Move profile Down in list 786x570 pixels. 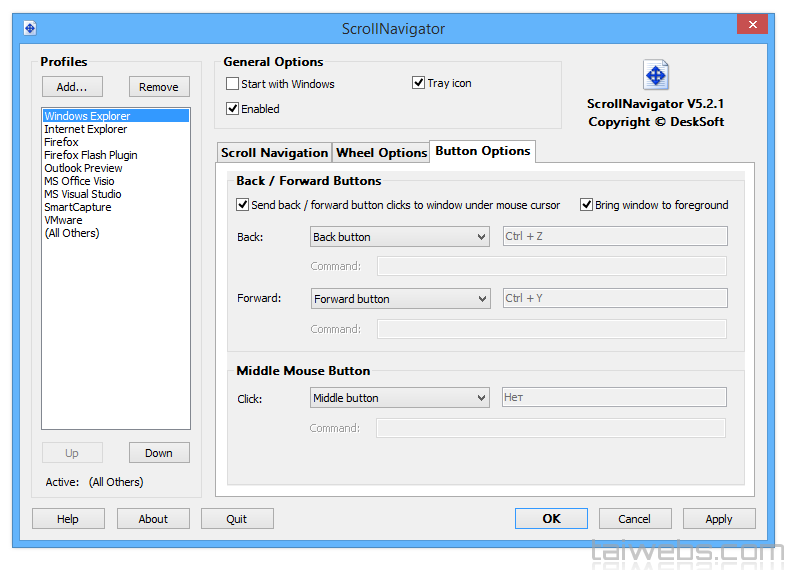(x=158, y=453)
